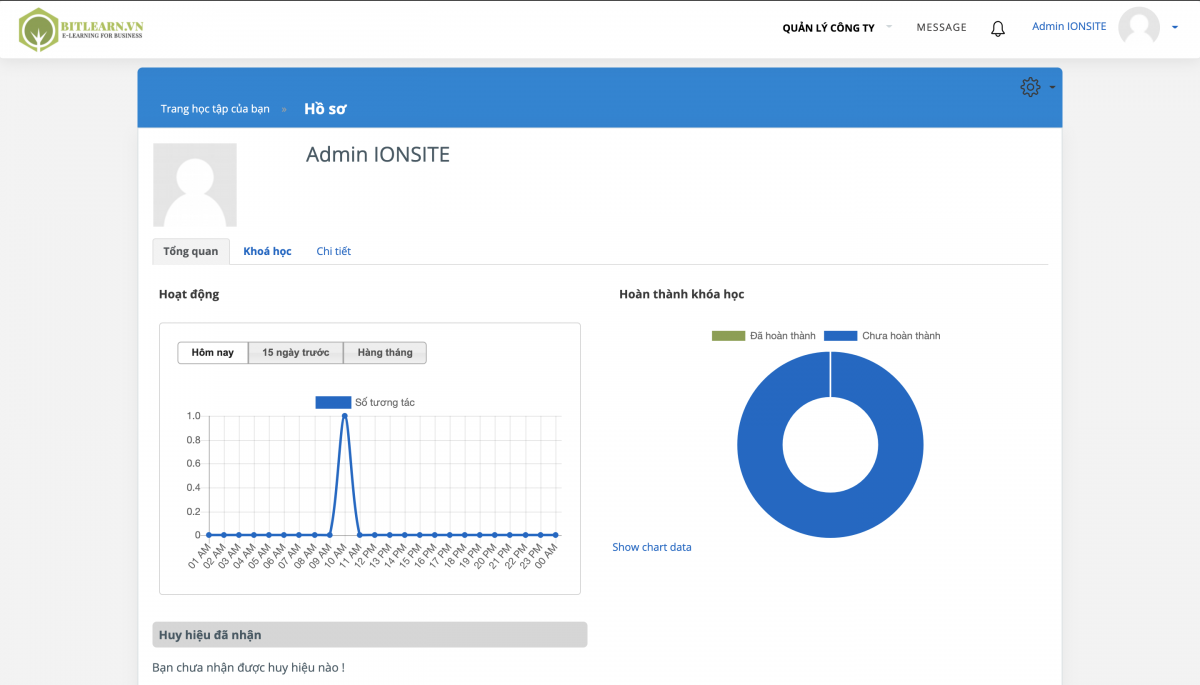Click the Hoạt động section title
Screen dimensions: 1200x685
tap(189, 294)
